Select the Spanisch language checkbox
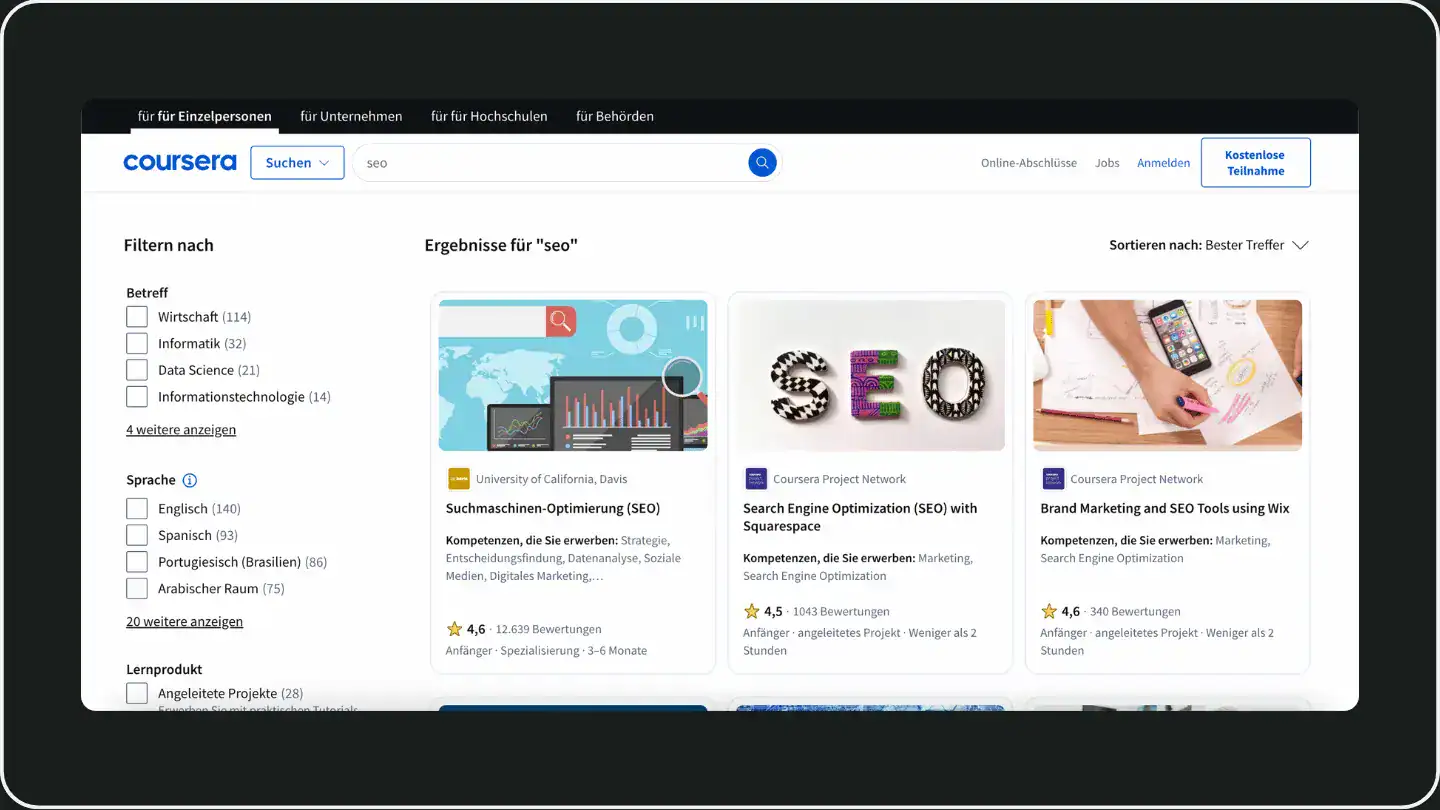This screenshot has height=810, width=1440. (137, 535)
